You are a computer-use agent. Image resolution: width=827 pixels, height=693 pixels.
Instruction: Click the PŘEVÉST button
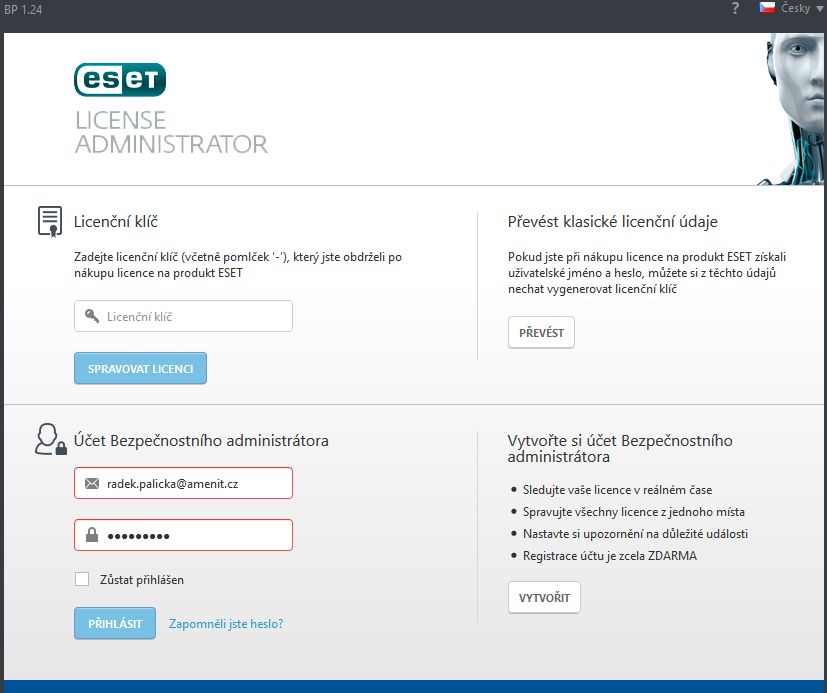(541, 333)
